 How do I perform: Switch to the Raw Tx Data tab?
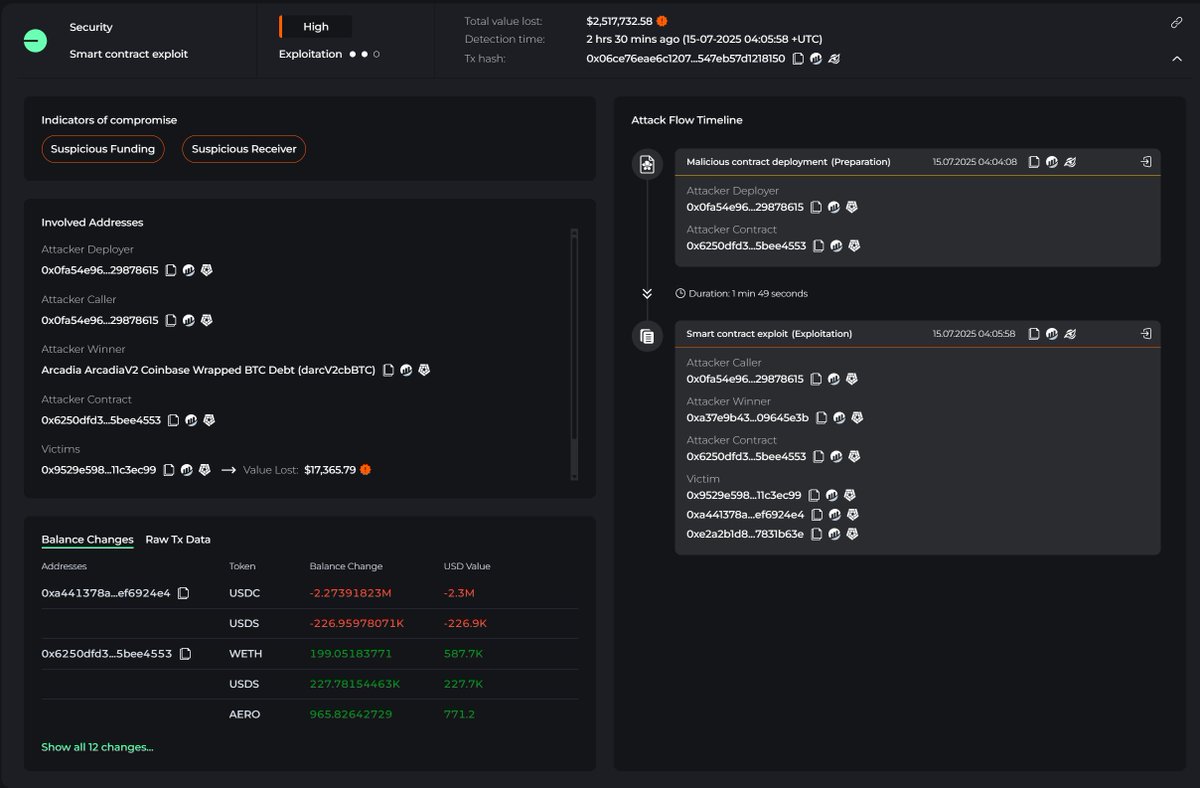[x=177, y=539]
